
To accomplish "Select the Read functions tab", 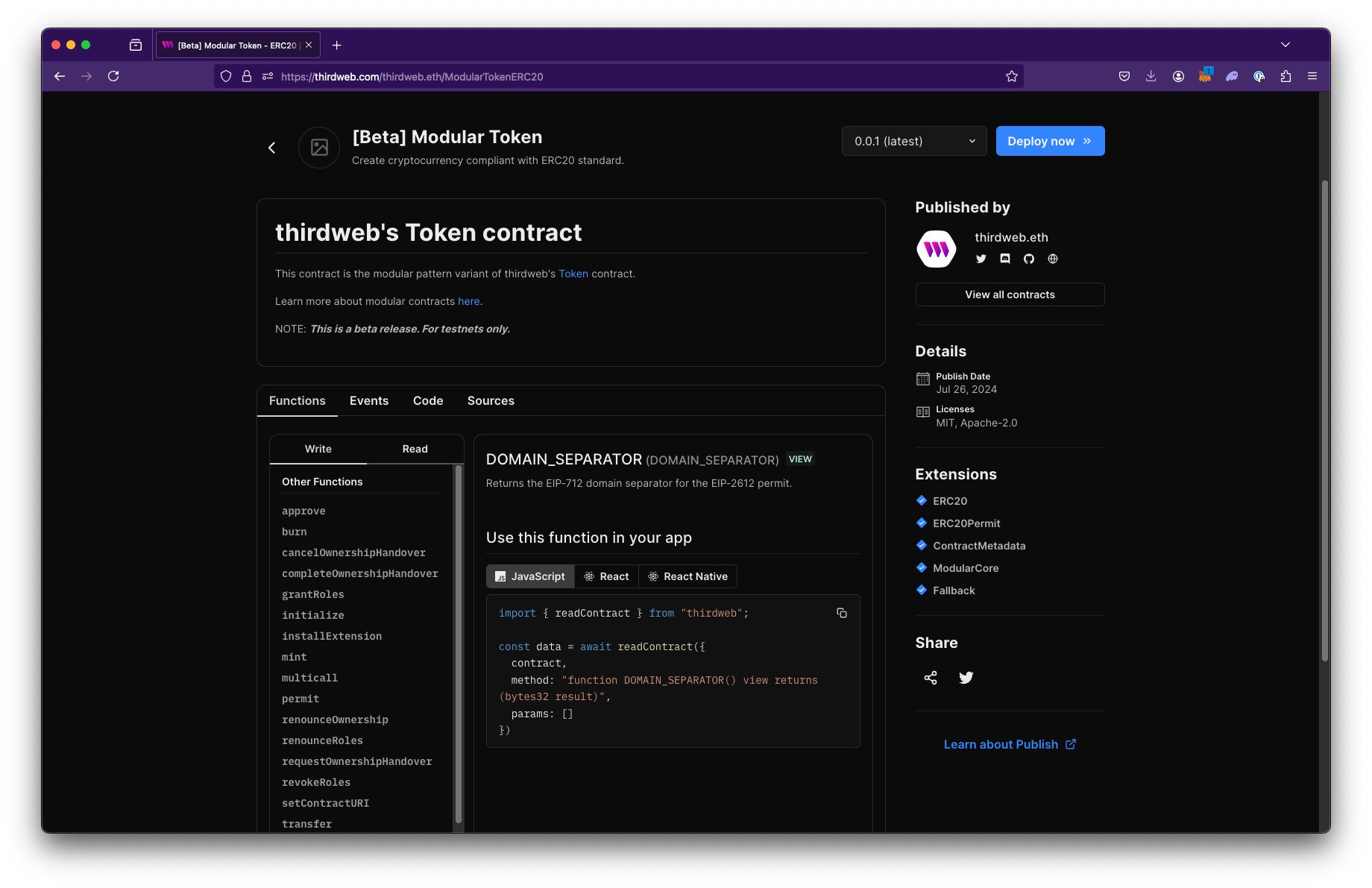I will pyautogui.click(x=415, y=449).
